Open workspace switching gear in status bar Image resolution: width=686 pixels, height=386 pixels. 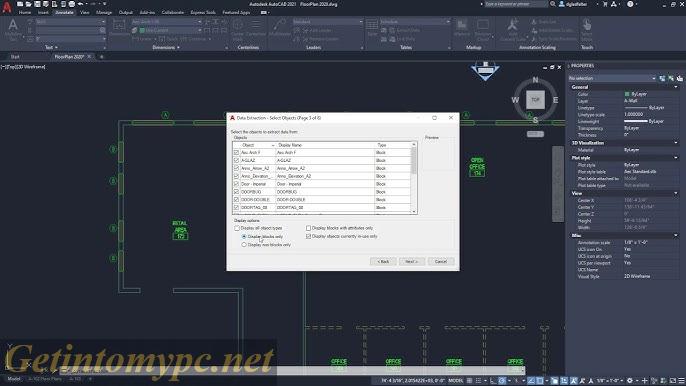(x=630, y=380)
